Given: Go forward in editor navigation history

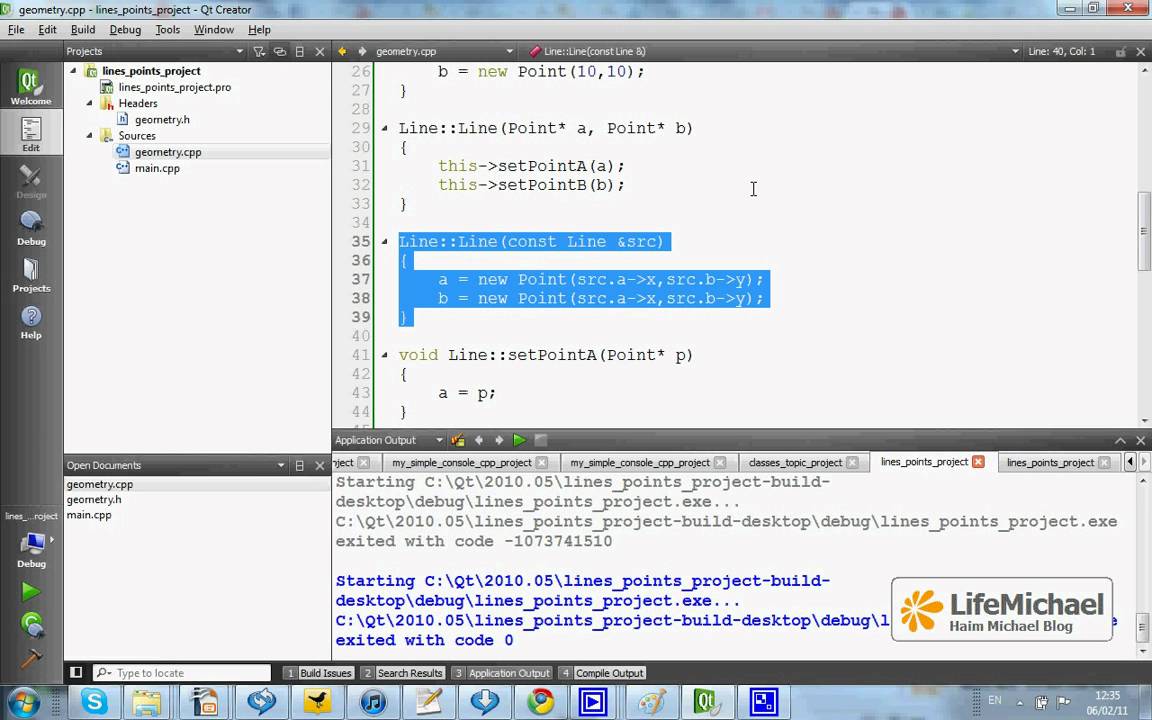Looking at the screenshot, I should [362, 51].
